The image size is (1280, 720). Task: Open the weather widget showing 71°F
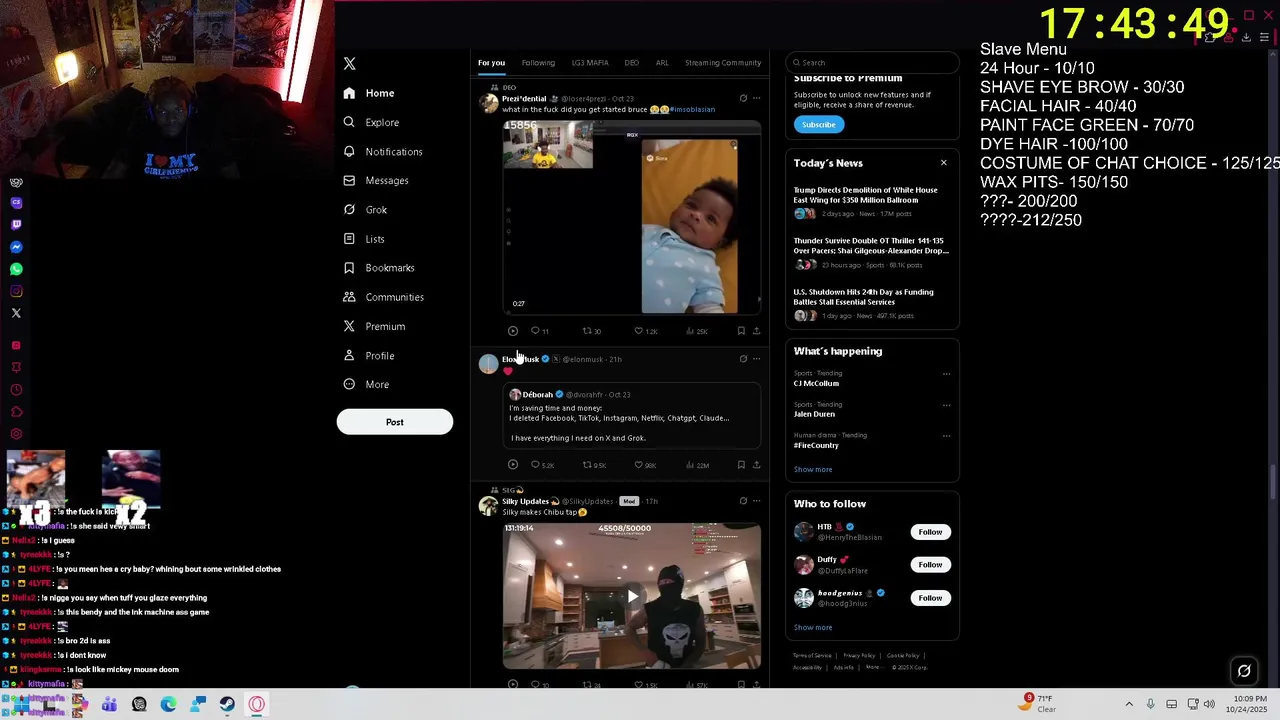click(1039, 704)
